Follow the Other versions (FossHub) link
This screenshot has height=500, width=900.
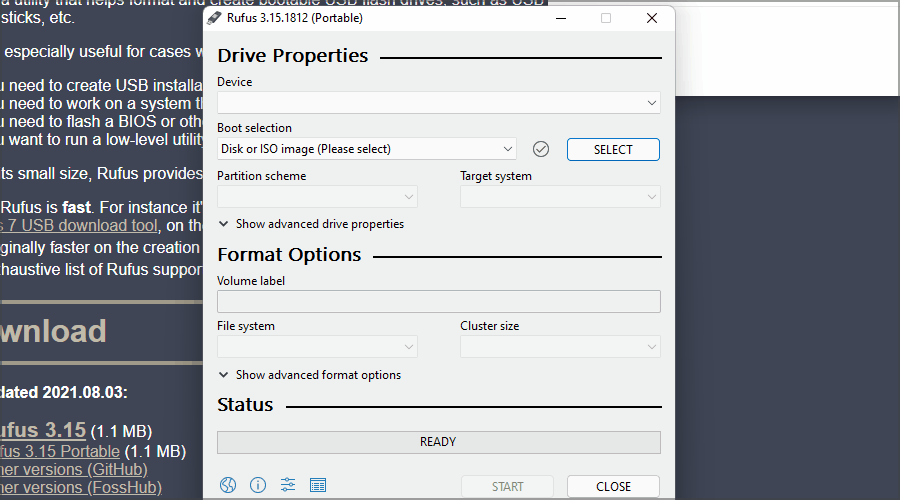(77, 488)
